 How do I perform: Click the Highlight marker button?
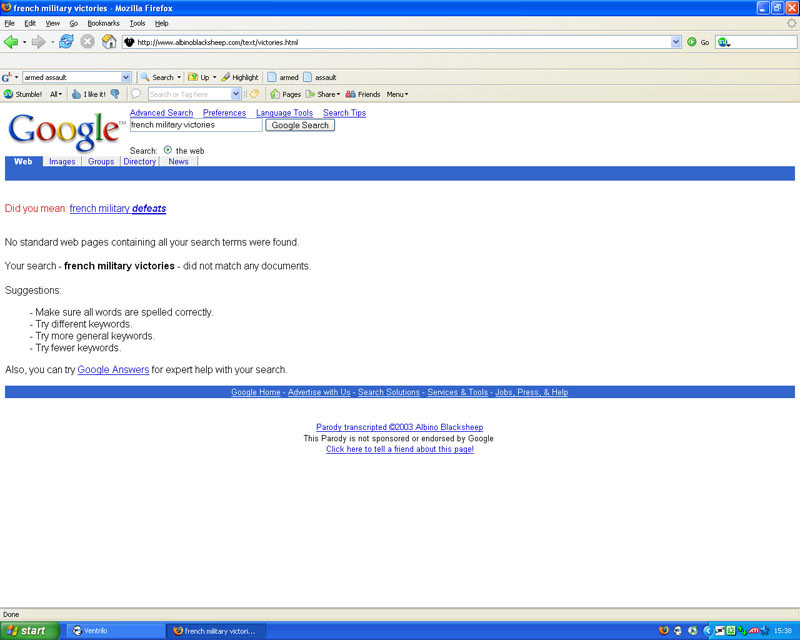click(x=240, y=77)
